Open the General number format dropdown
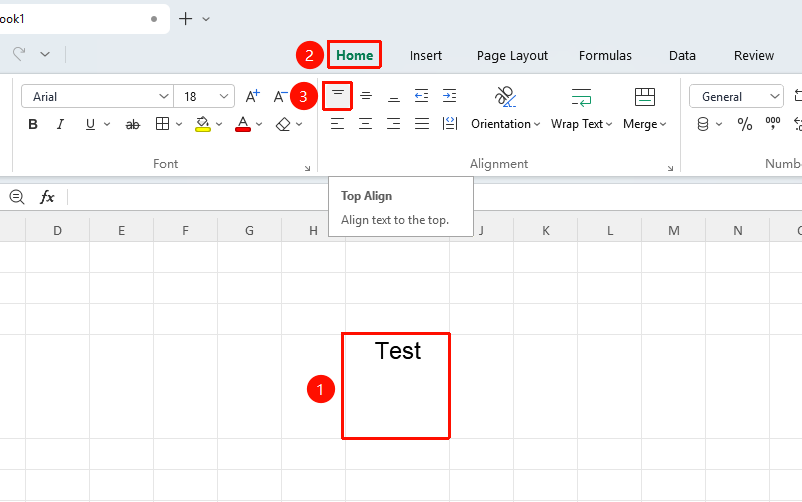 pyautogui.click(x=774, y=96)
